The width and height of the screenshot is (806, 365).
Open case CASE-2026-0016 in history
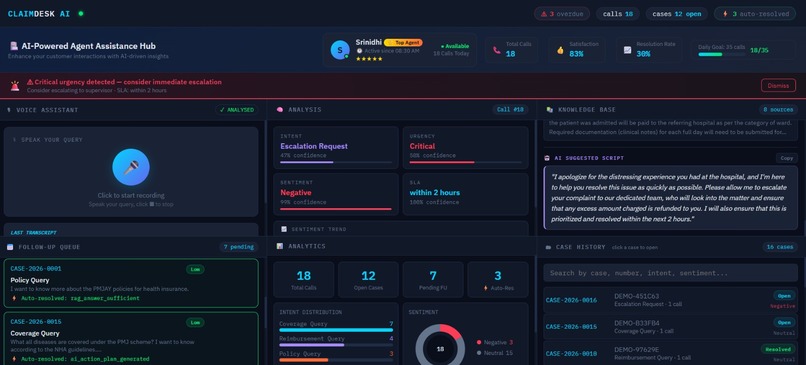(x=671, y=300)
